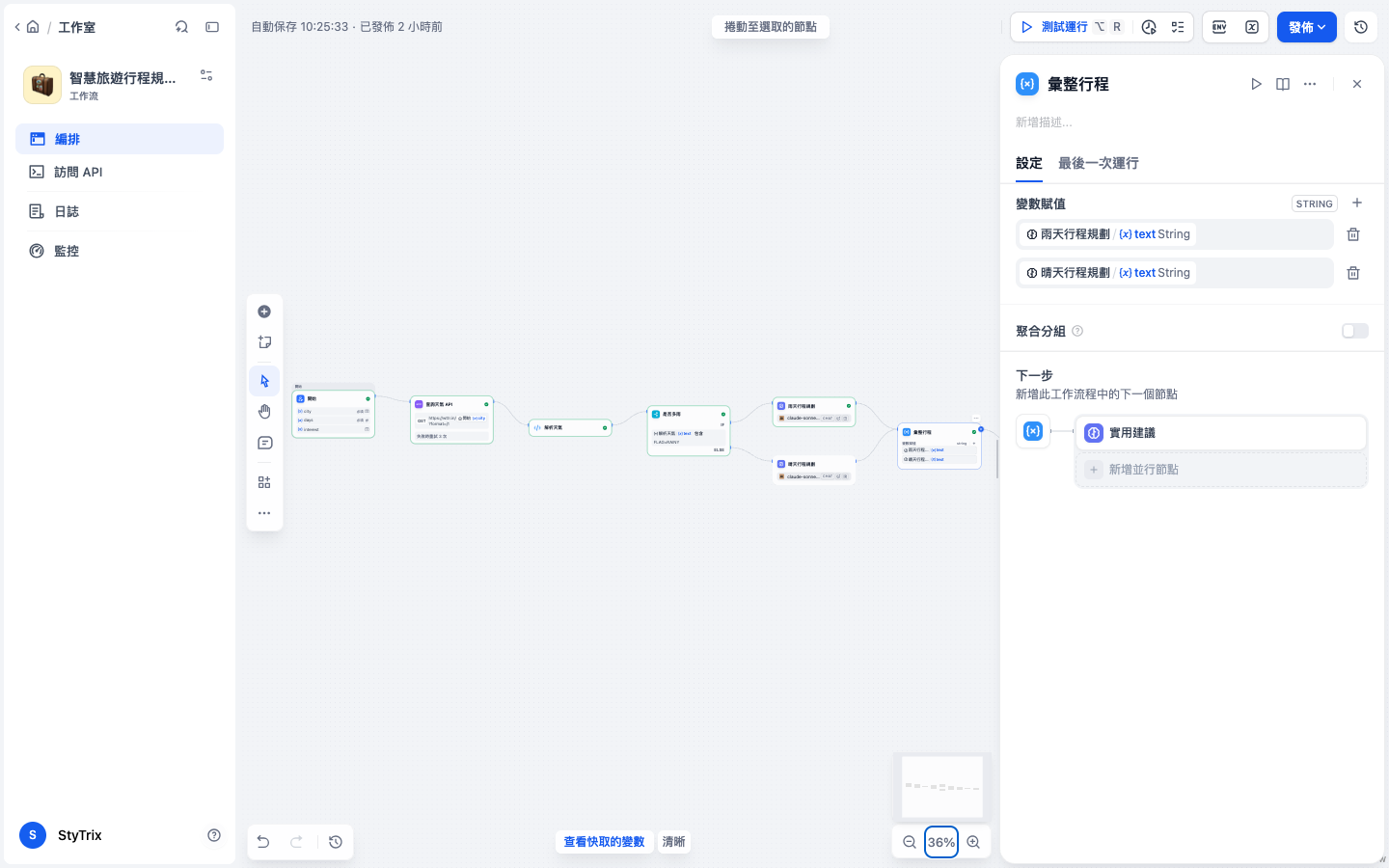The height and width of the screenshot is (868, 1389).
Task: Click 查看快取的變數 button
Action: click(x=604, y=842)
